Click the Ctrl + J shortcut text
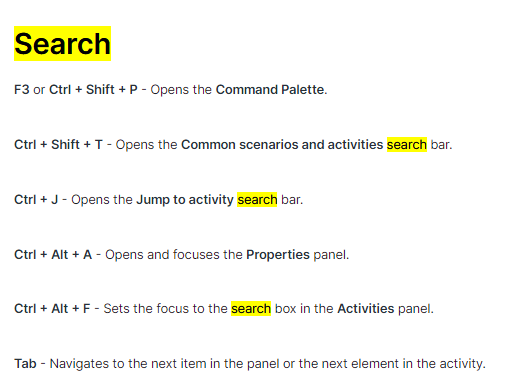This screenshot has width=521, height=386. pos(36,200)
